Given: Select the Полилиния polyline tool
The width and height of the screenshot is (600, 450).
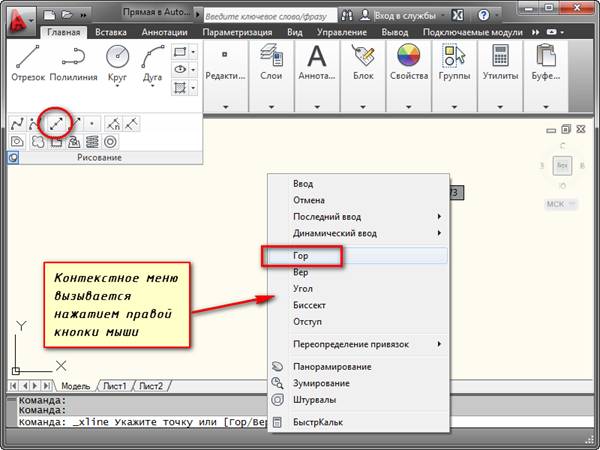Looking at the screenshot, I should (73, 63).
